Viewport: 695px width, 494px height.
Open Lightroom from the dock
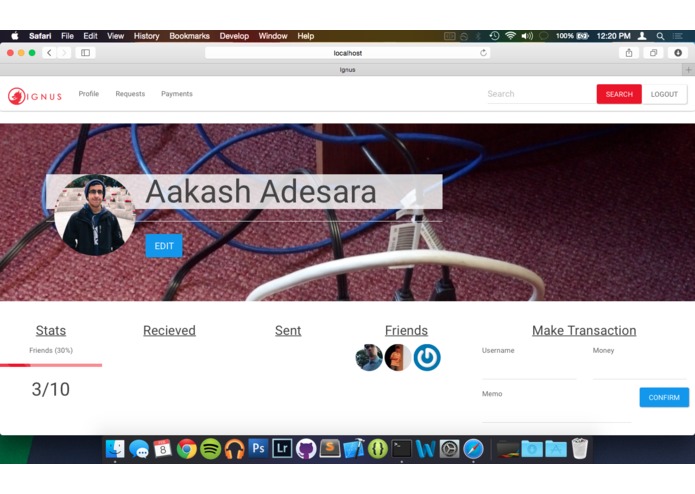coord(282,449)
